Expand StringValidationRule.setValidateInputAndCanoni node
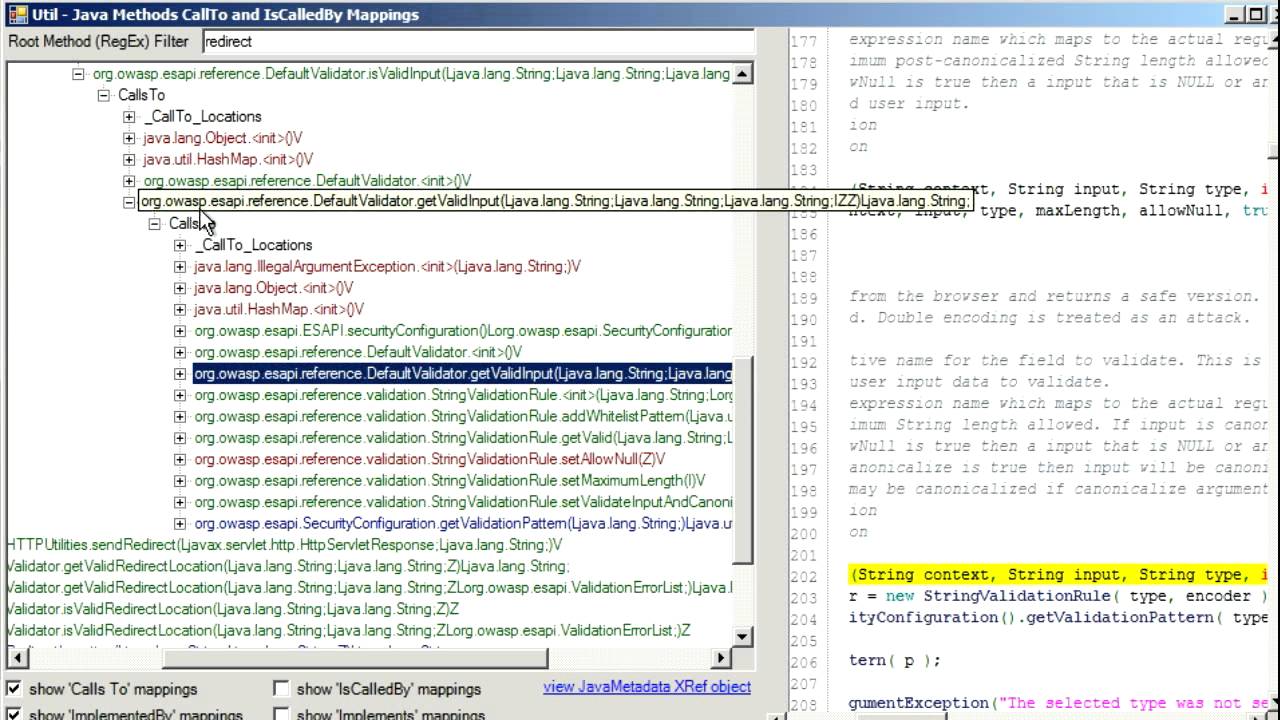Viewport: 1280px width, 720px height. (x=180, y=503)
